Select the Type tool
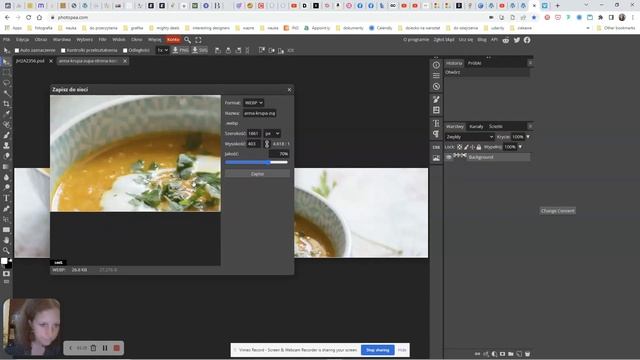 [6, 198]
